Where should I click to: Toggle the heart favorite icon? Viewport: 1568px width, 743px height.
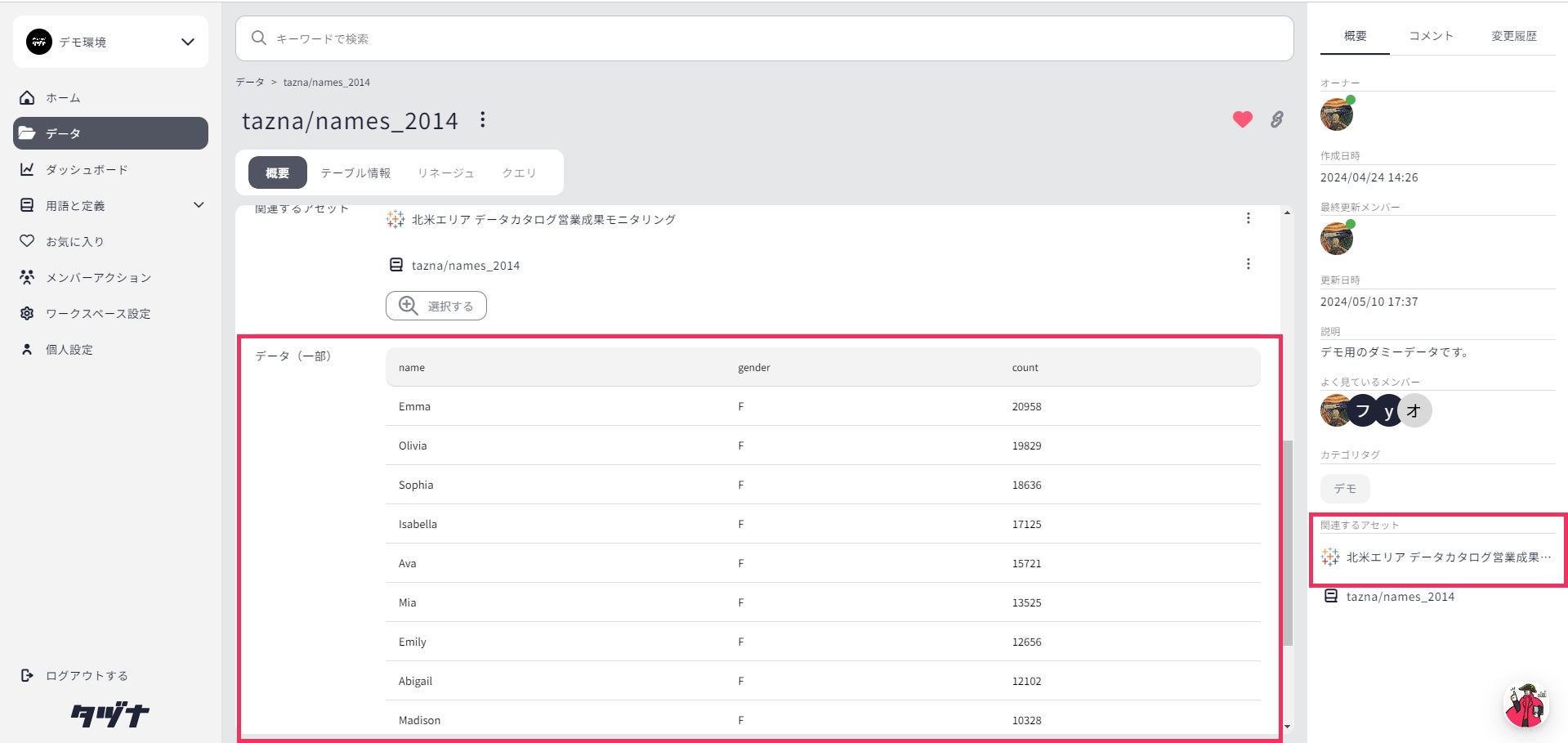coord(1243,119)
